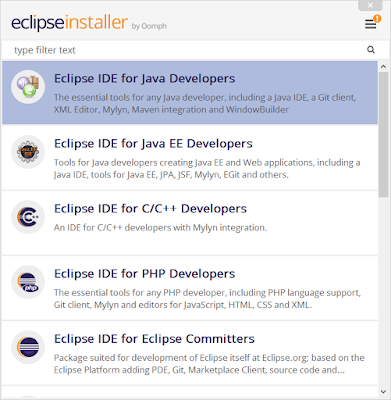This screenshot has width=391, height=400.
Task: Select Eclipse IDE for PHP Developers title
Action: coord(144,274)
